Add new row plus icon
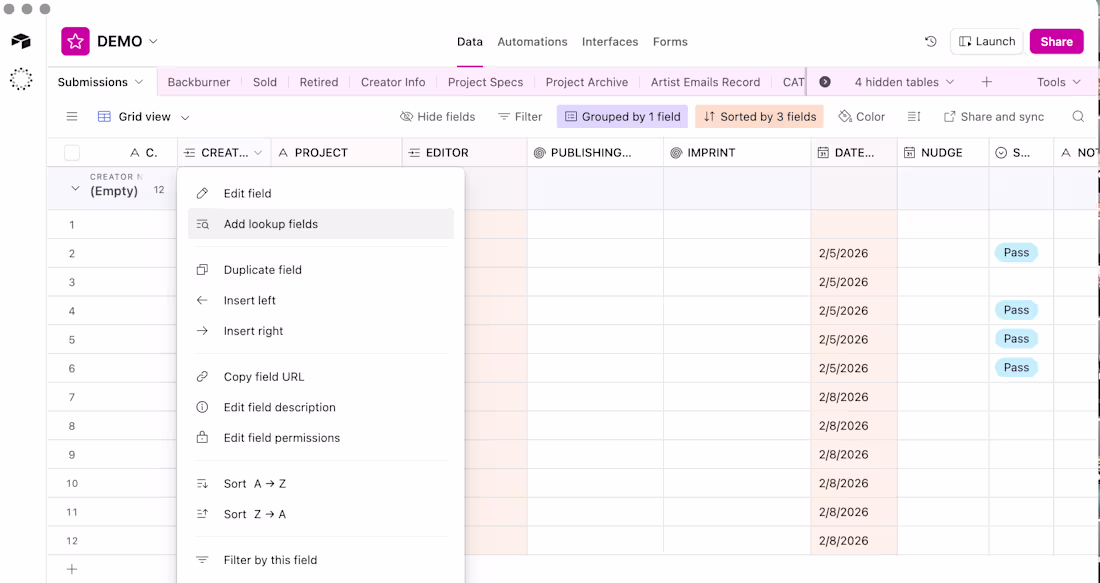The width and height of the screenshot is (1100, 583). click(x=72, y=569)
